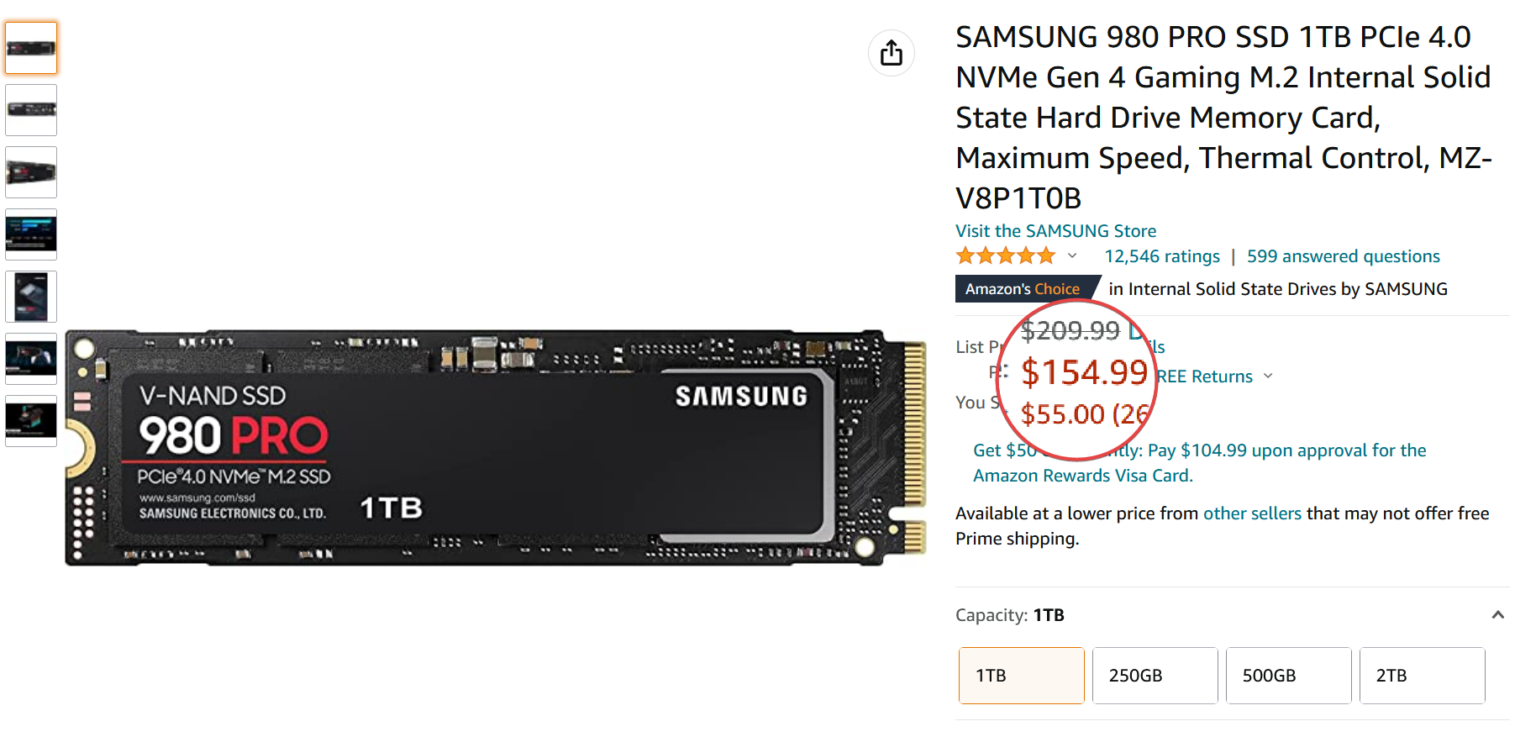Visit the SAMSUNG Store
The width and height of the screenshot is (1536, 737).
click(1055, 230)
